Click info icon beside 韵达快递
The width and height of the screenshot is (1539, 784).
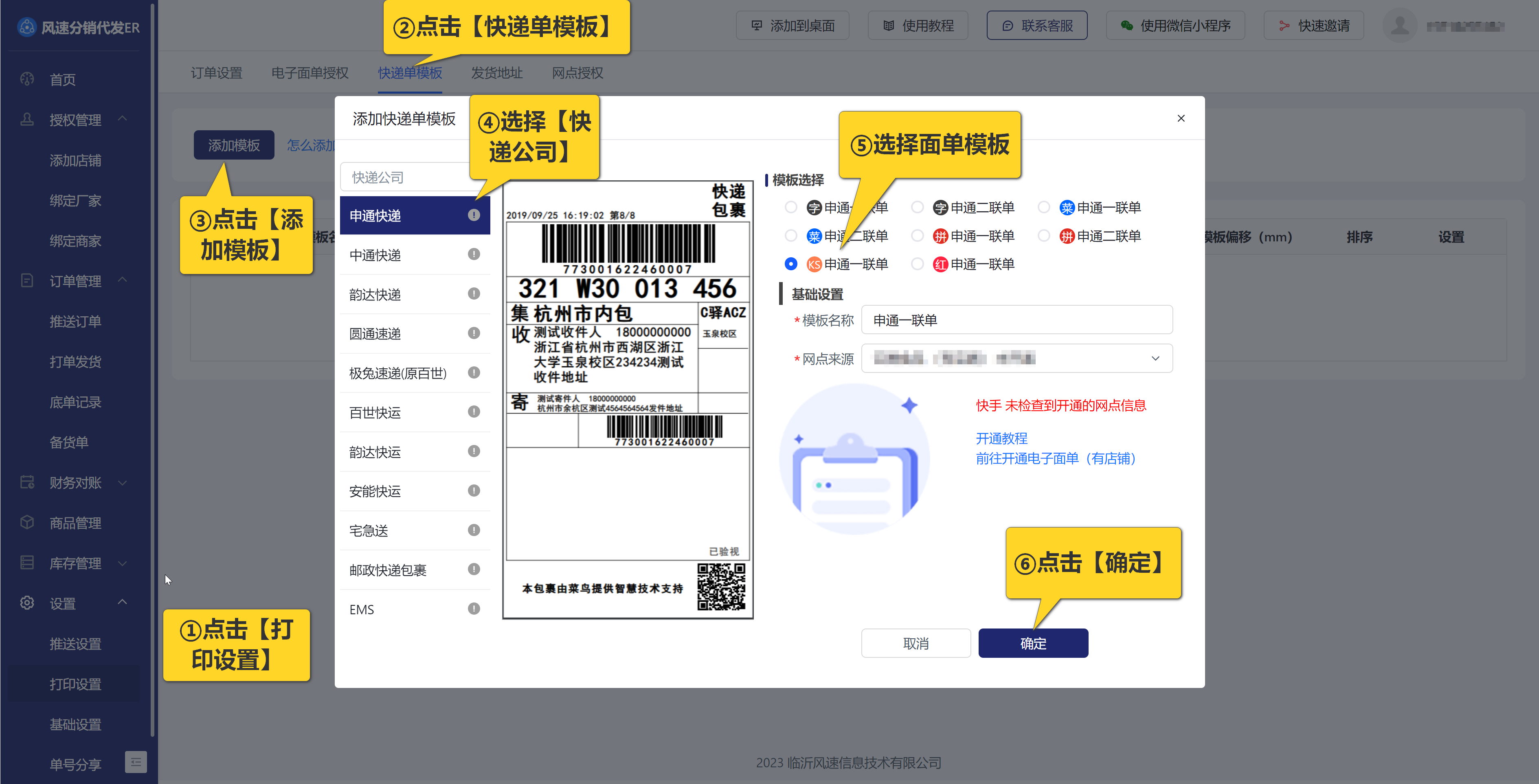click(x=474, y=294)
